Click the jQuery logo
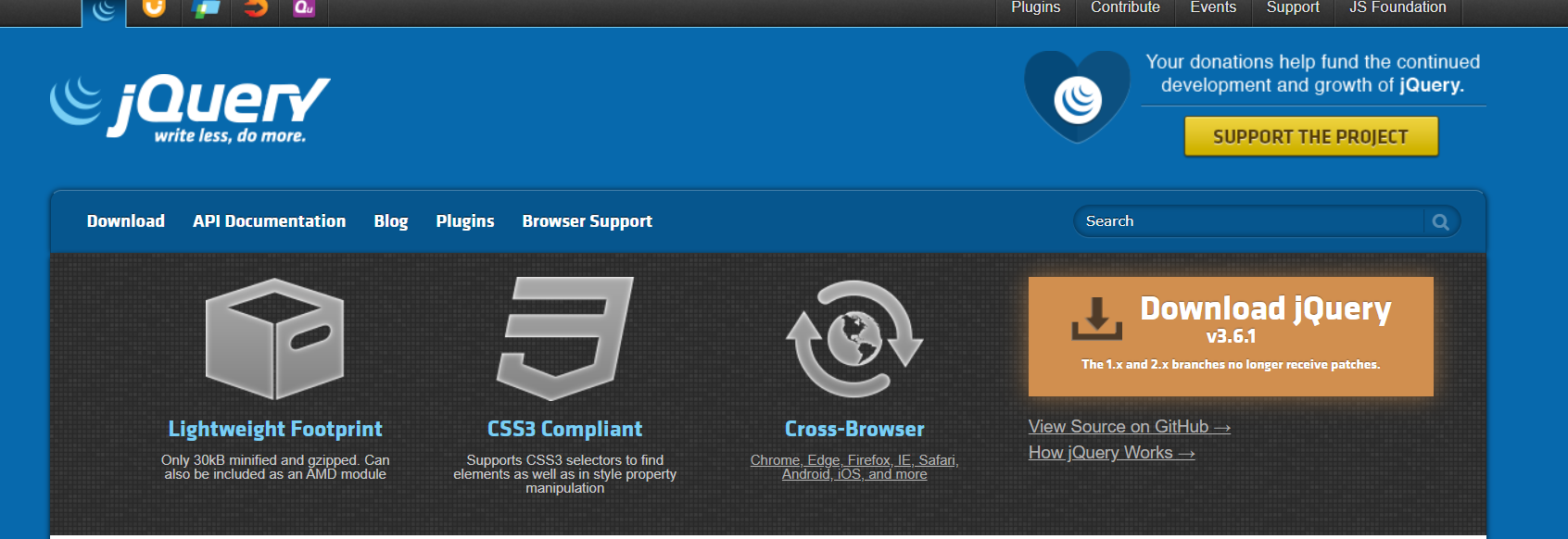Viewport: 1568px width, 539px height. coord(190,109)
